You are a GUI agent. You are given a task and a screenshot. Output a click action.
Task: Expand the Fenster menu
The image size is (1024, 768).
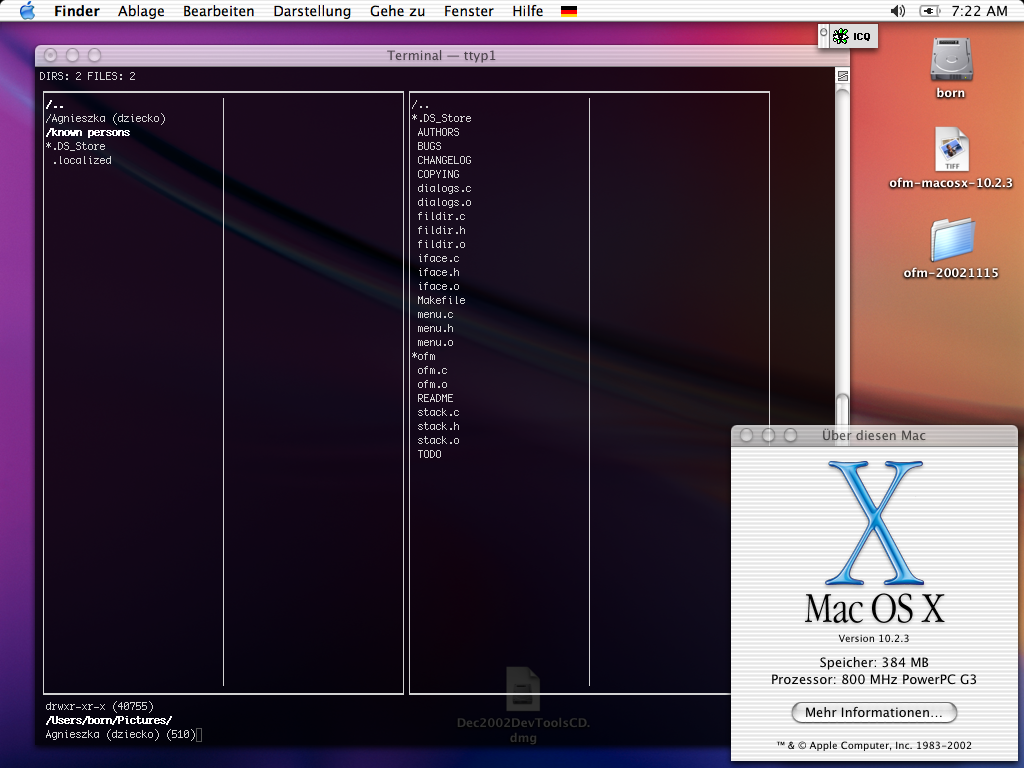[468, 11]
